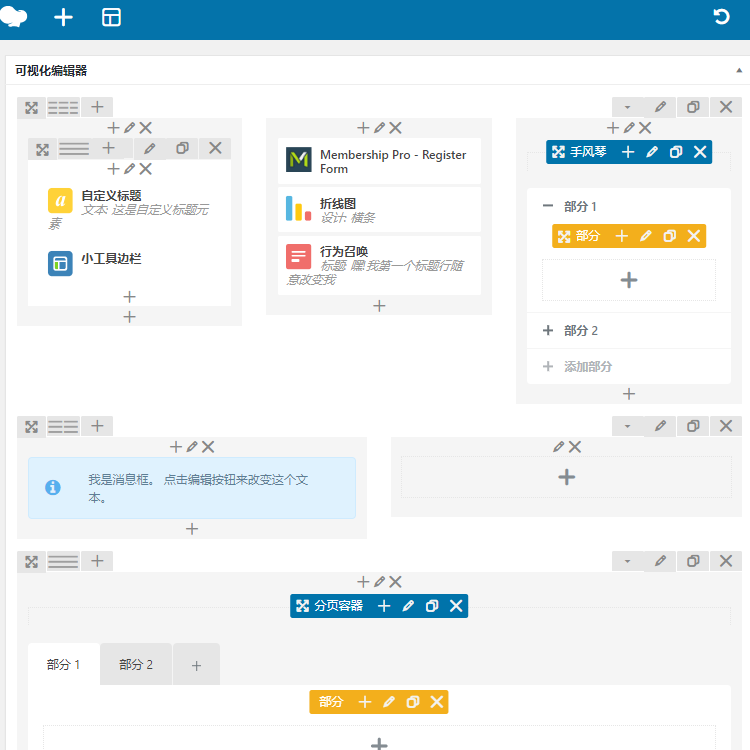The width and height of the screenshot is (750, 750).
Task: Edit the row containing the 手风琴 accordion
Action: (660, 107)
